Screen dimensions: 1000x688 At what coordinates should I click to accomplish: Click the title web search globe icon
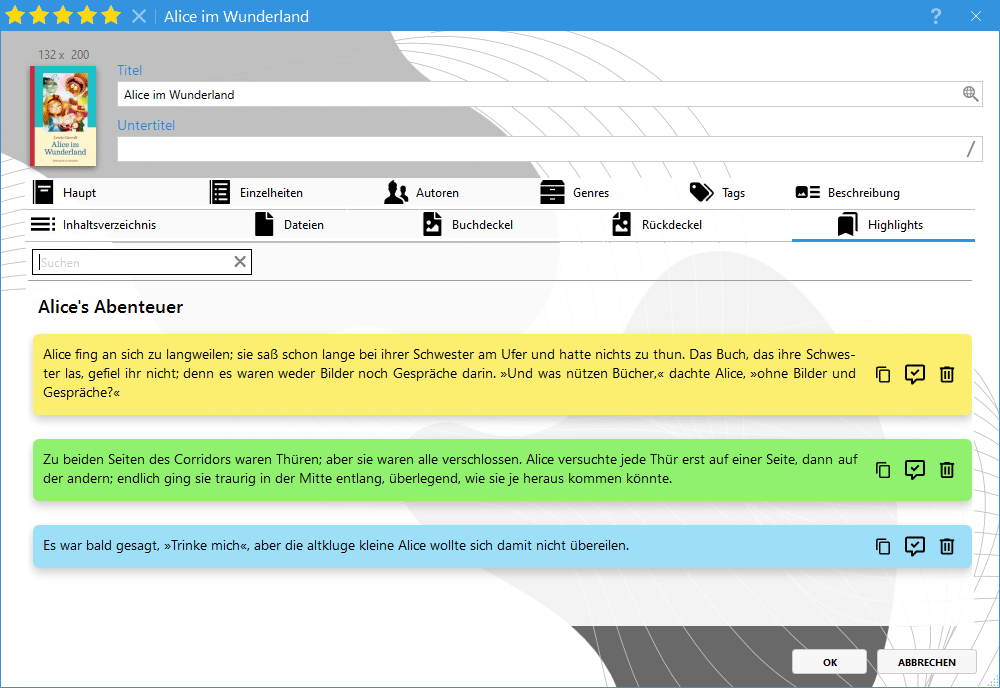click(x=970, y=94)
